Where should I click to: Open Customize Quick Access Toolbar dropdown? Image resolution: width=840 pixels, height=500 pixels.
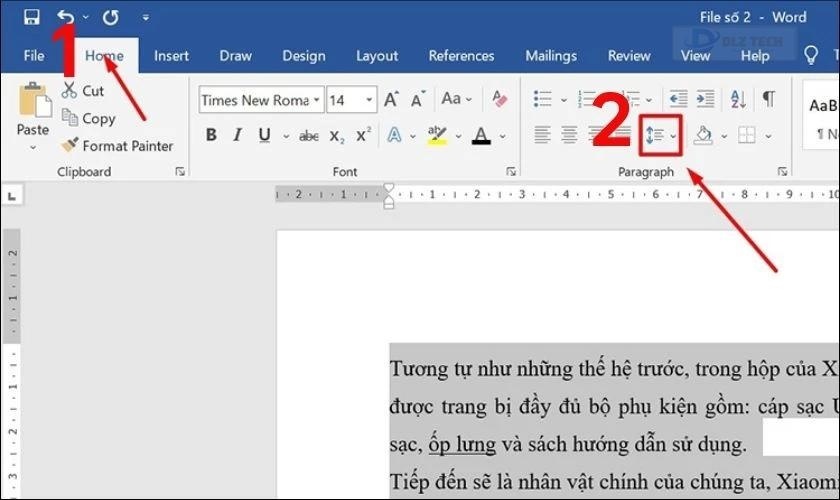pyautogui.click(x=146, y=18)
